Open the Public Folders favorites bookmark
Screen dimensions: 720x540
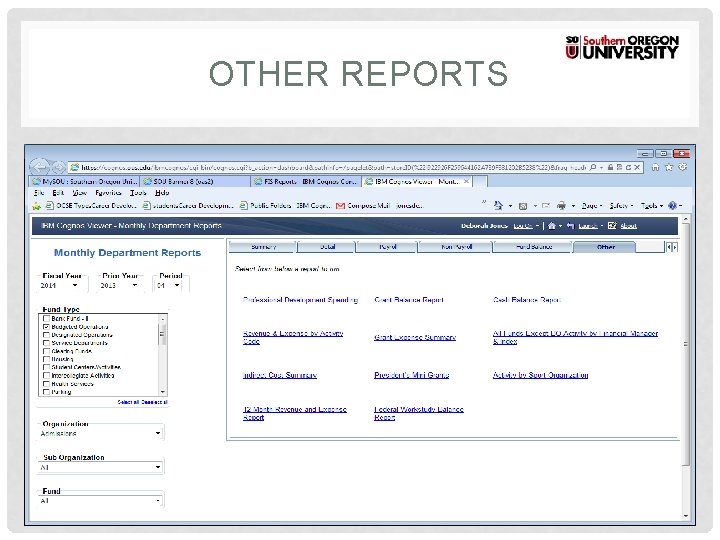point(285,206)
